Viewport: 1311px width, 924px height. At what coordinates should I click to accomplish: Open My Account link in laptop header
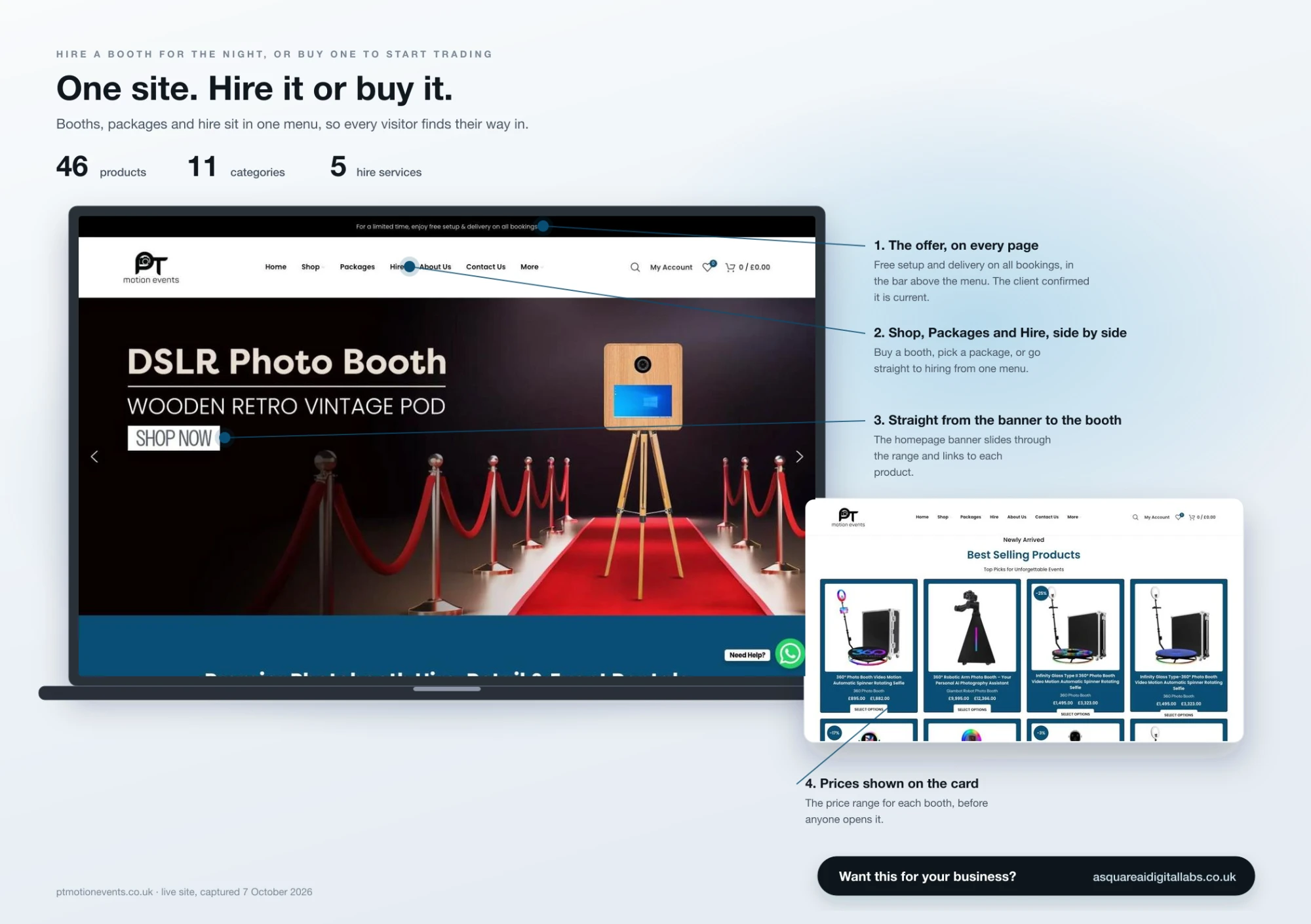coord(671,267)
